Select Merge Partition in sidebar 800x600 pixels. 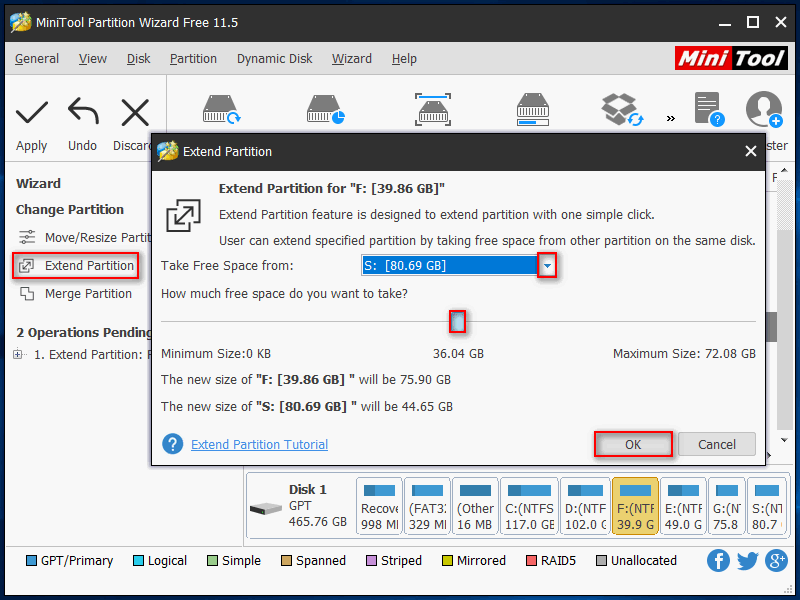point(76,294)
